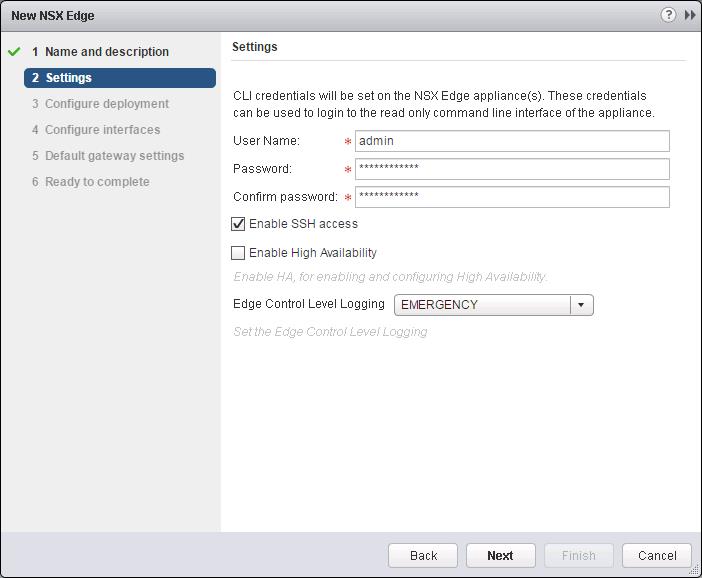Focus the Password input field

click(512, 169)
